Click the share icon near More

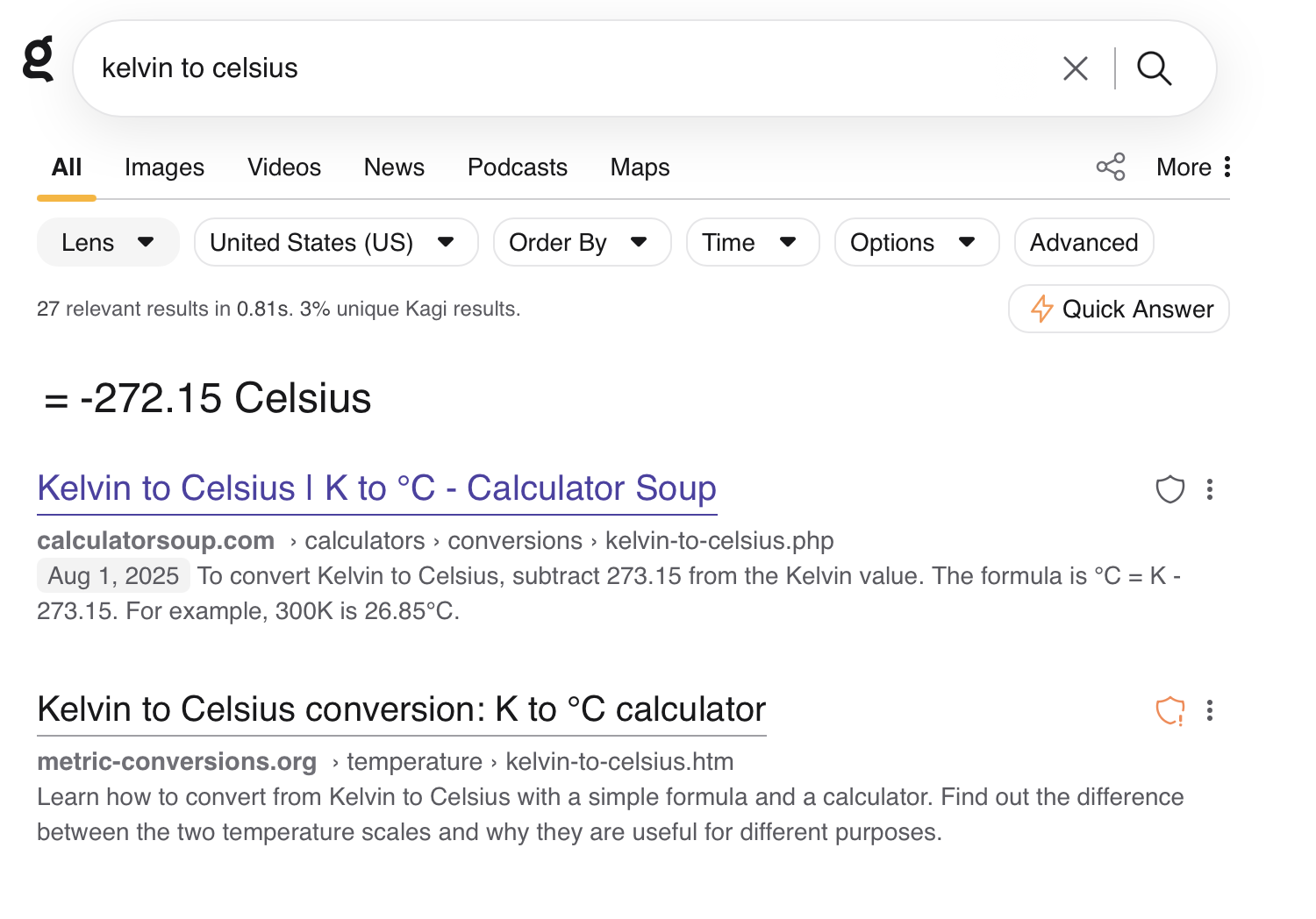(x=1110, y=167)
